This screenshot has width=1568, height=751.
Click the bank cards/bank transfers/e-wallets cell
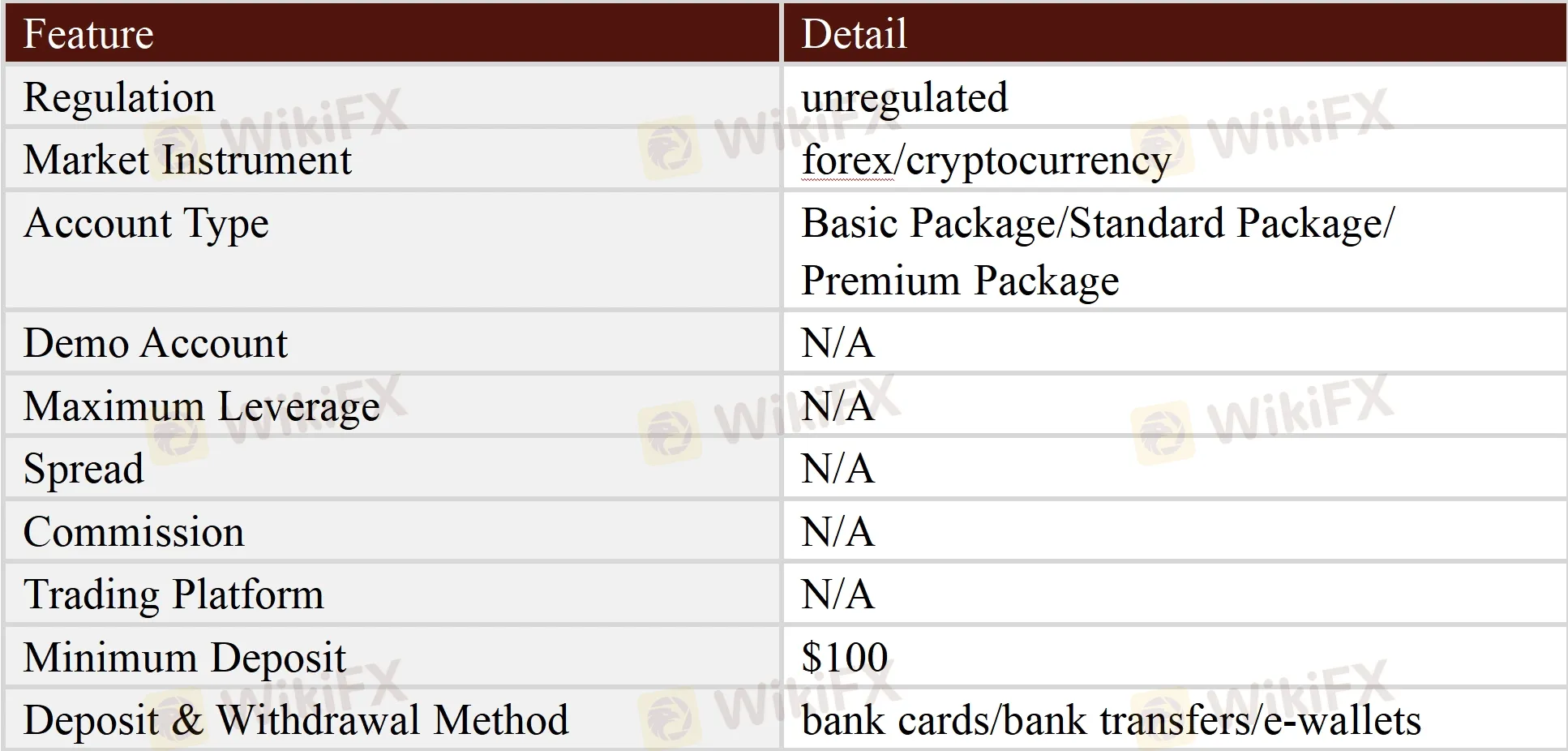[1111, 720]
